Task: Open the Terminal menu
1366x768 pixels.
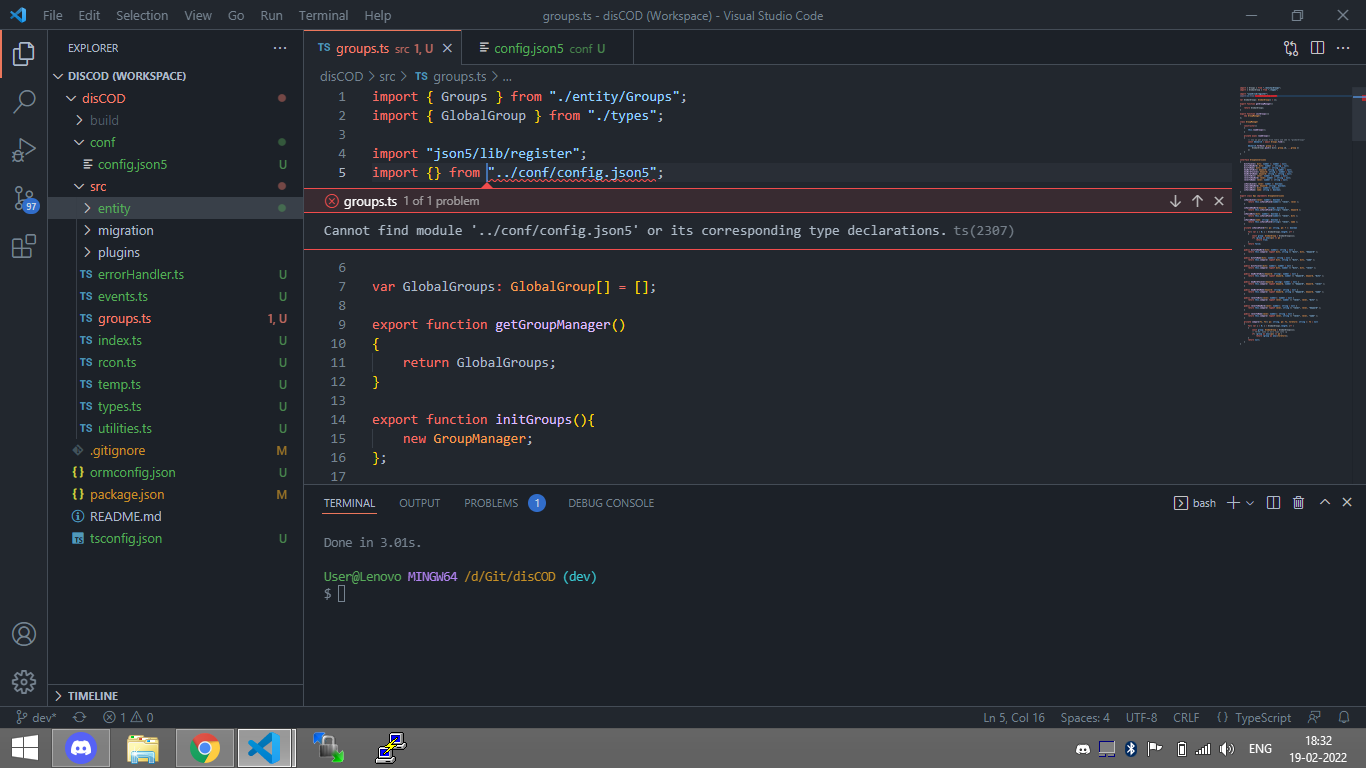Action: (324, 15)
